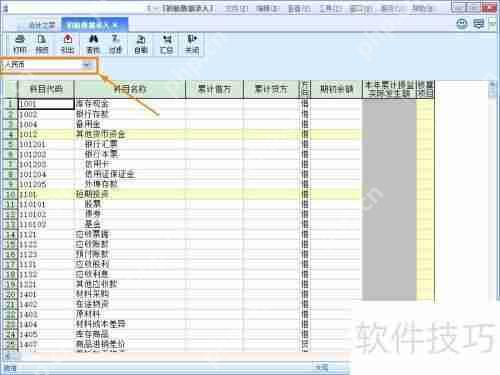This screenshot has width=500, height=375.
Task: Click the 库存商品 account name
Action: [92, 334]
